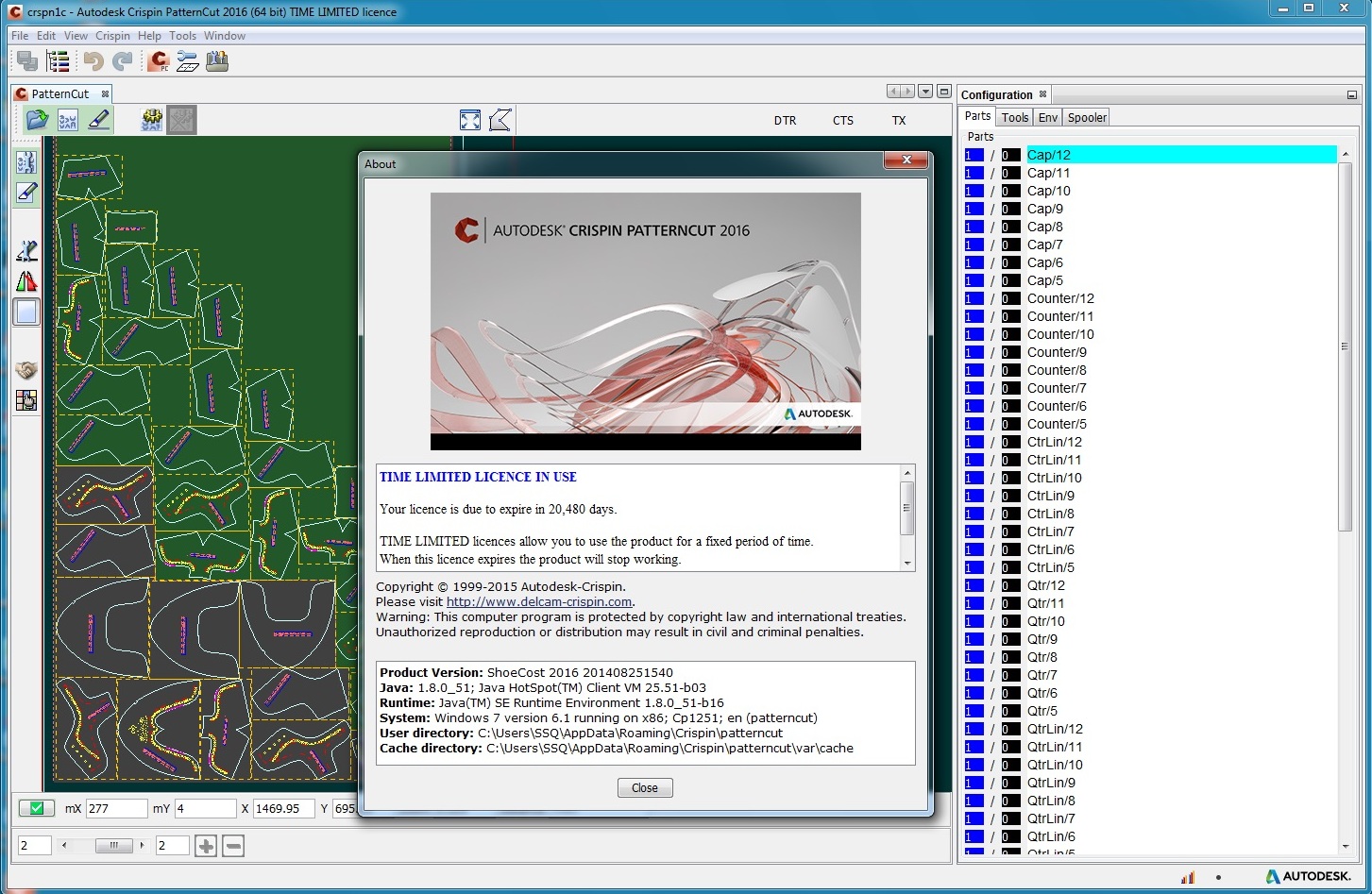Click the greyed-out crossed tools icon

click(x=181, y=120)
